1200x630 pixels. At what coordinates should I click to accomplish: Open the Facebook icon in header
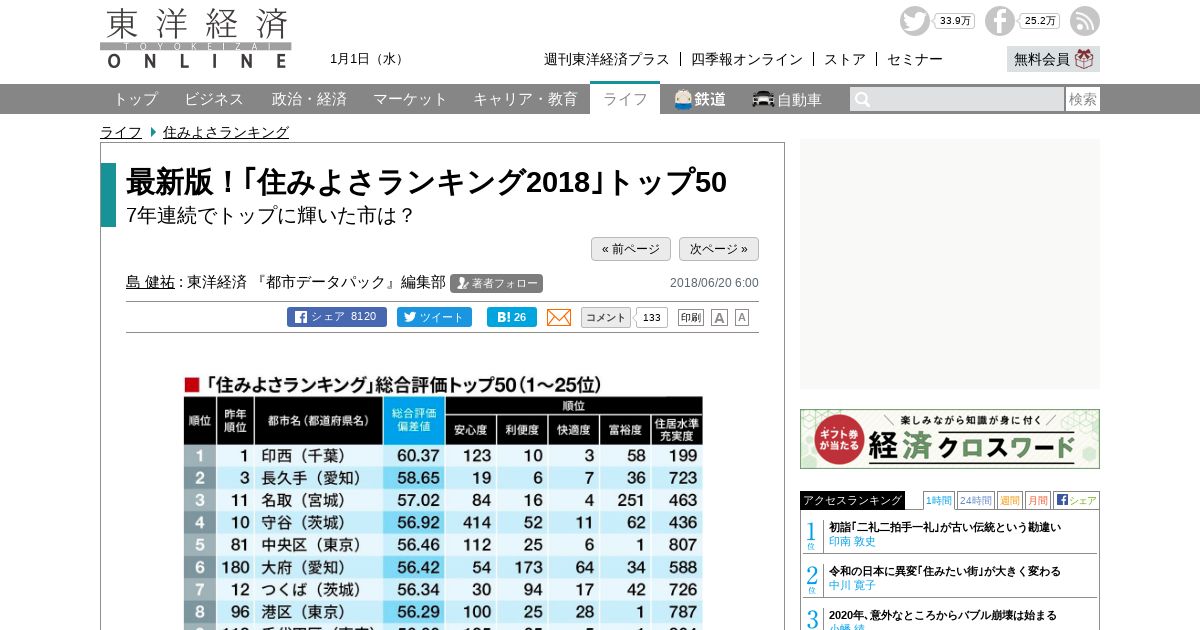(1000, 21)
